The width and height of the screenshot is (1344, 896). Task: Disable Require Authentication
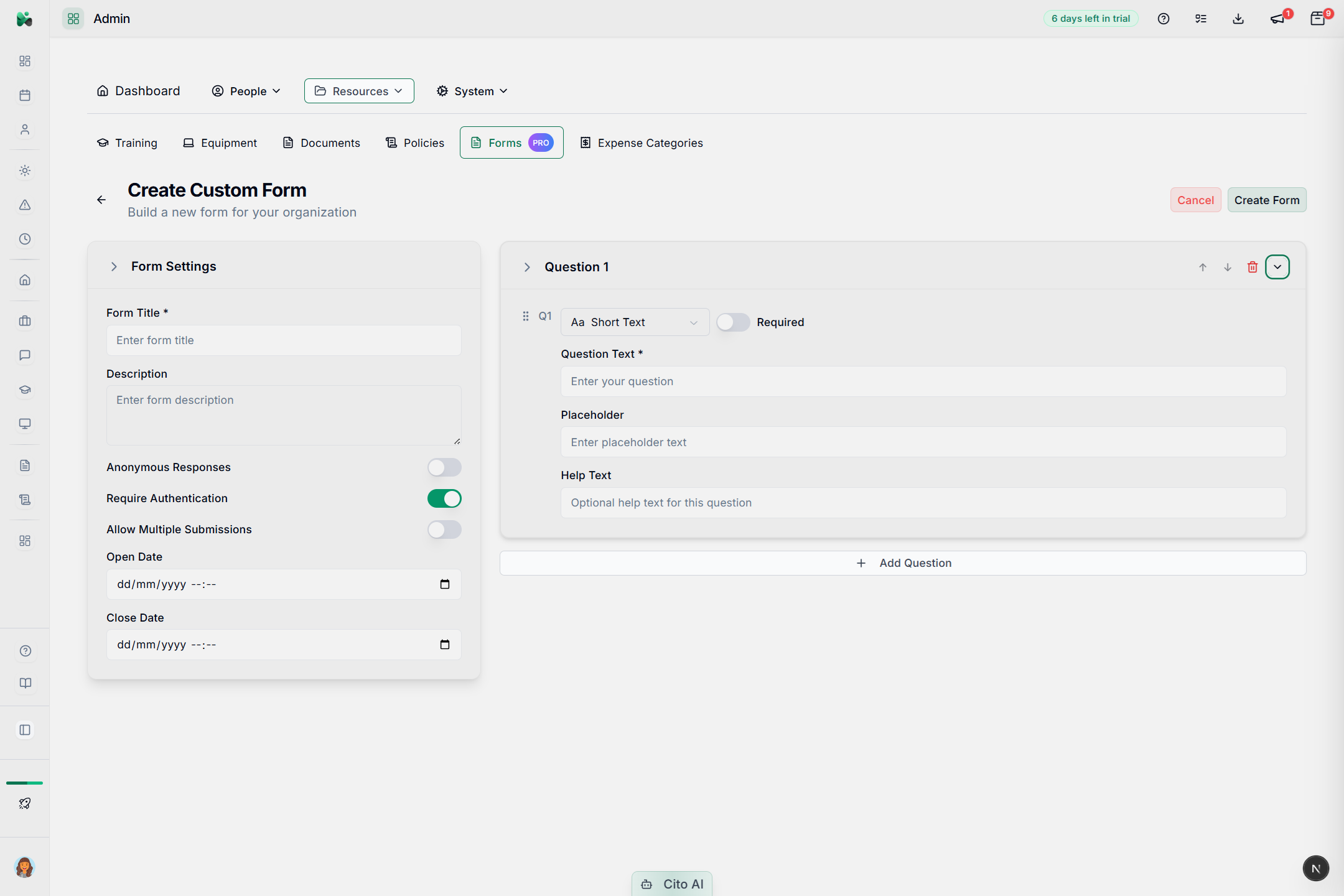click(x=444, y=498)
